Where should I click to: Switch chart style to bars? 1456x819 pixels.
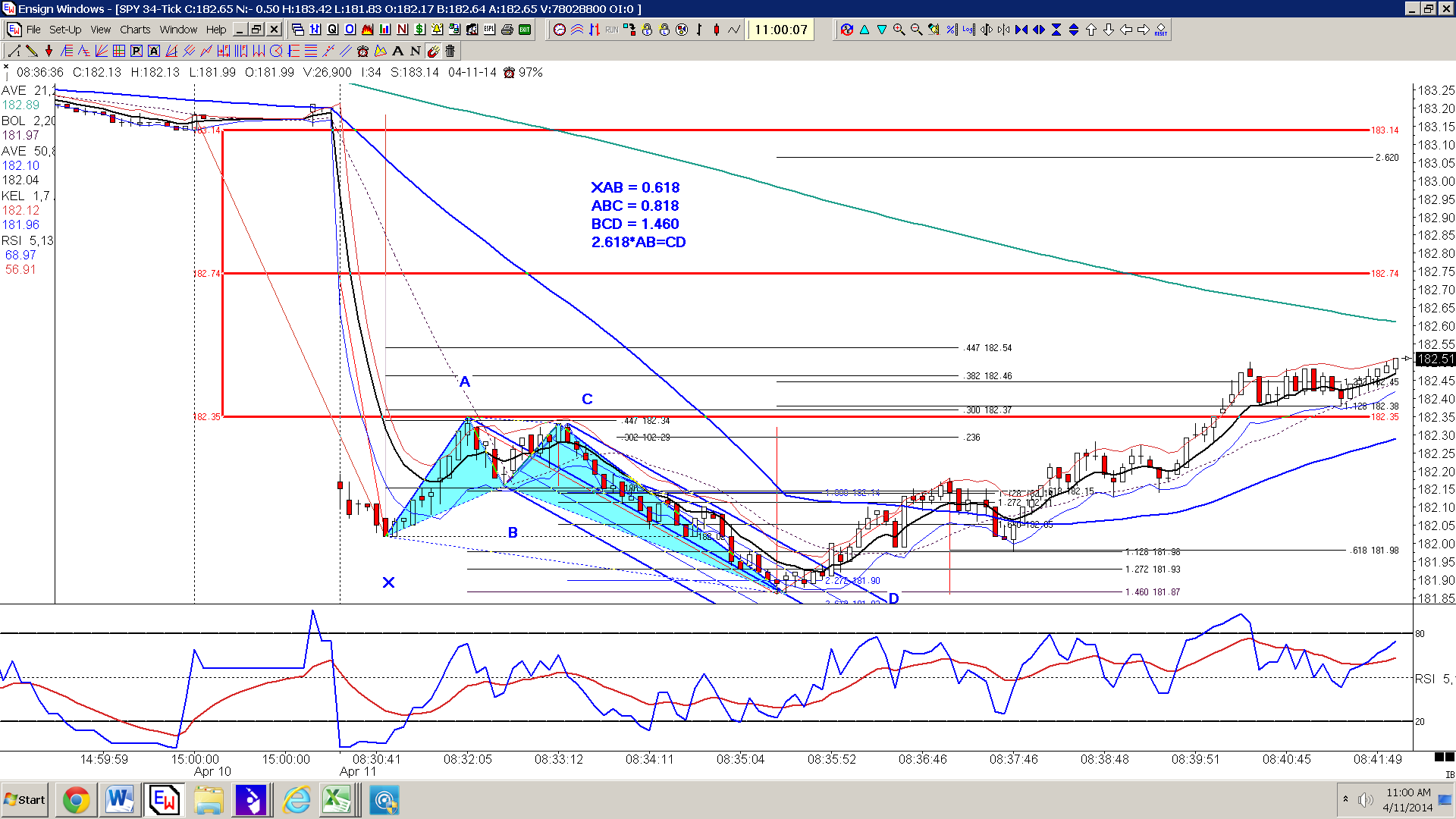pos(699,30)
